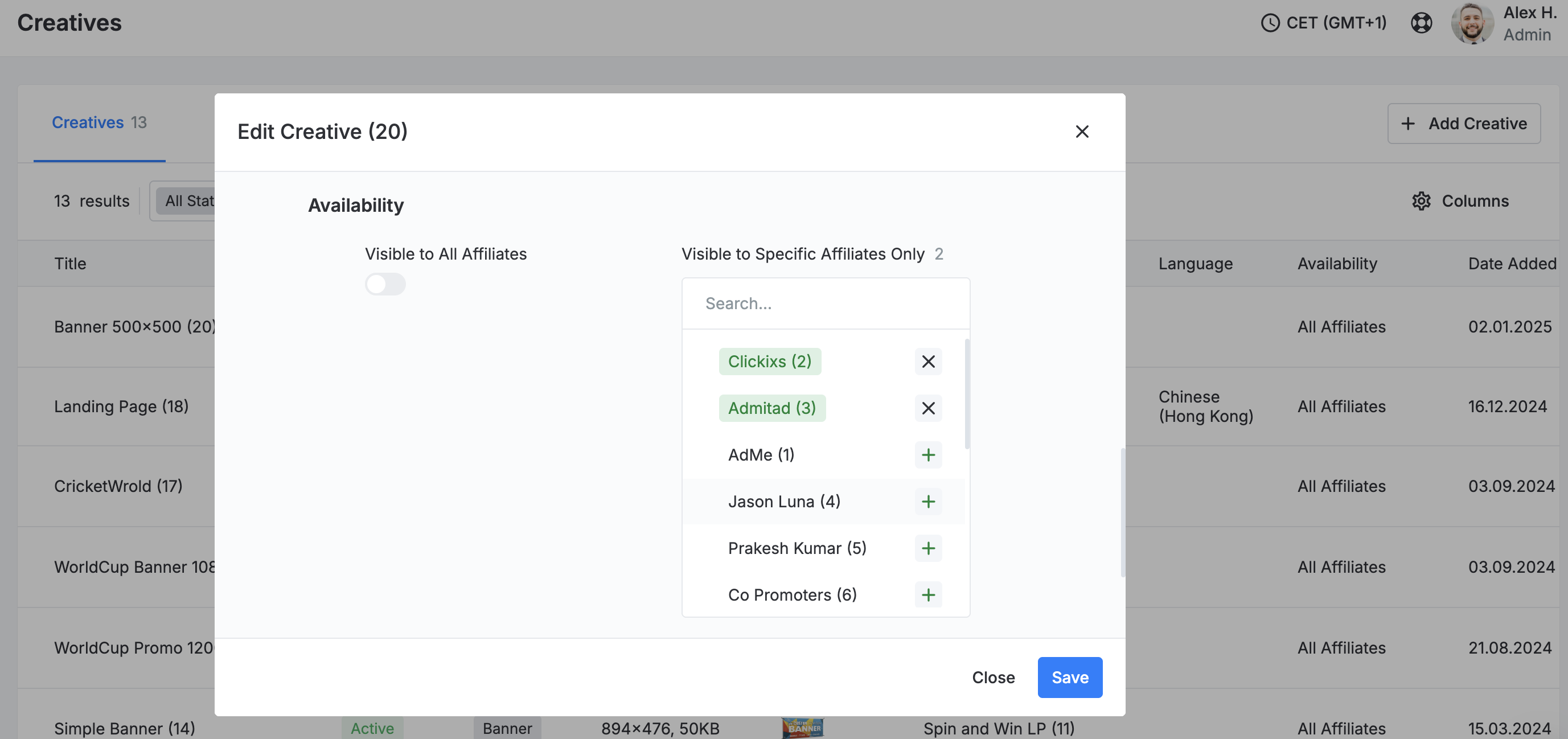Add Jason Luna (4) to specific affiliates
The image size is (1568, 739).
[x=927, y=502]
